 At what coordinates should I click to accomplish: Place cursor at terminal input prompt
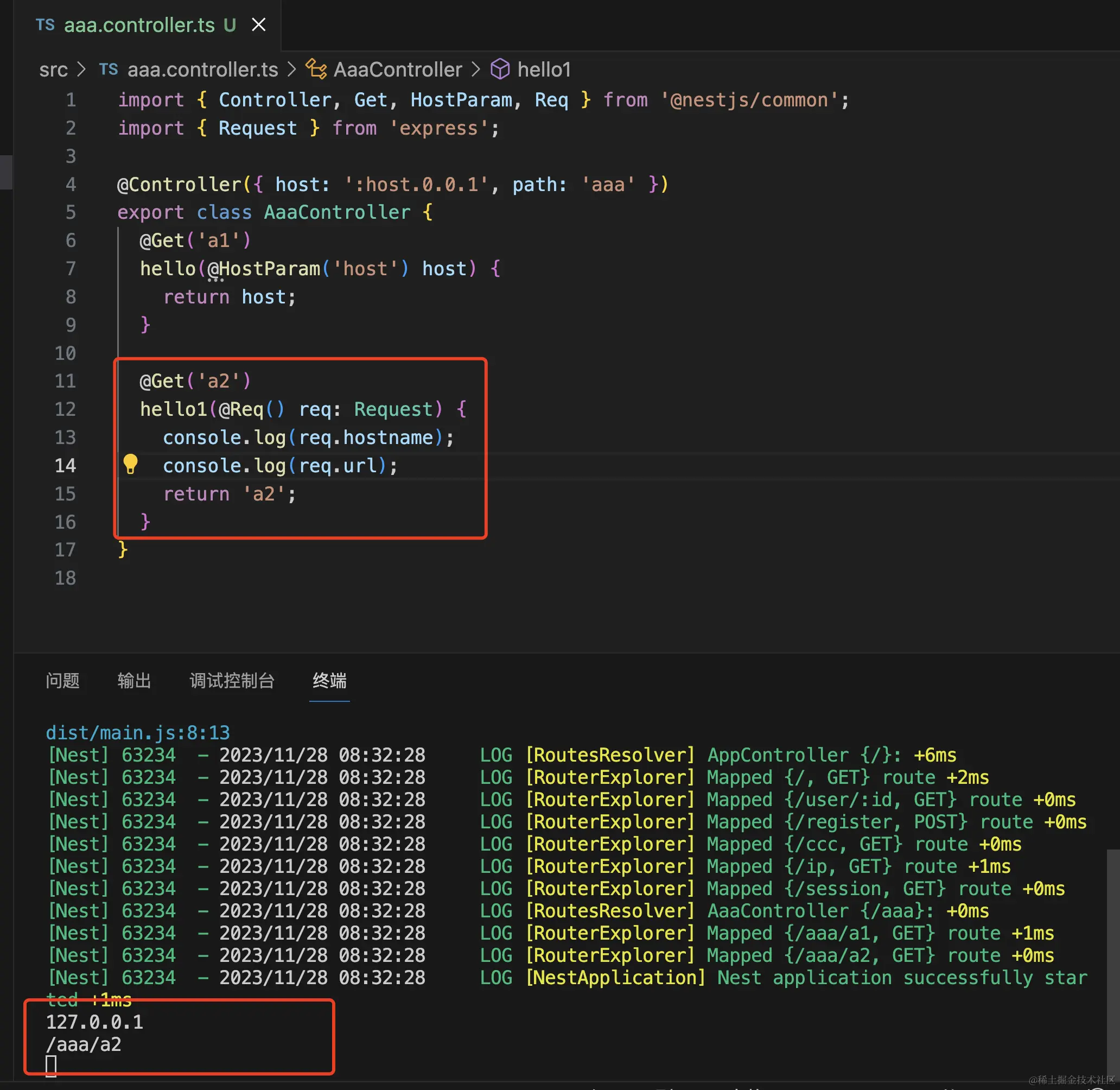point(51,1066)
